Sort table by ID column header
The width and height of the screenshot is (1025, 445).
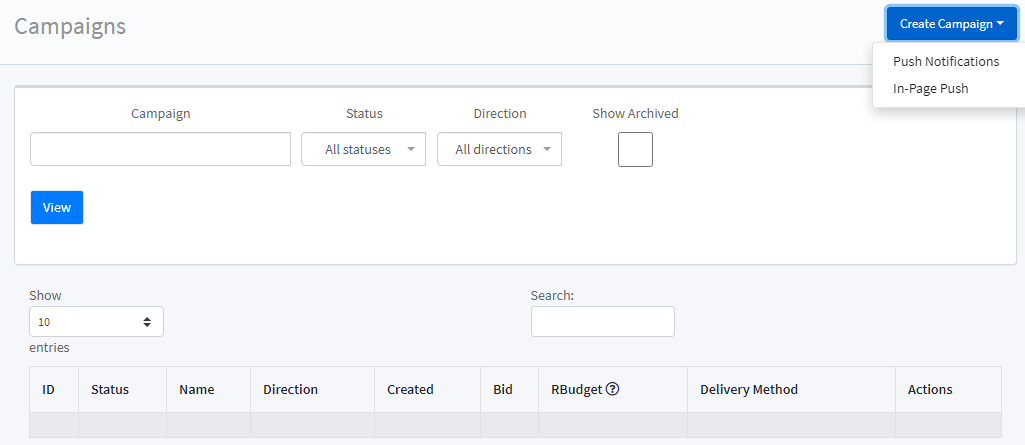[48, 389]
